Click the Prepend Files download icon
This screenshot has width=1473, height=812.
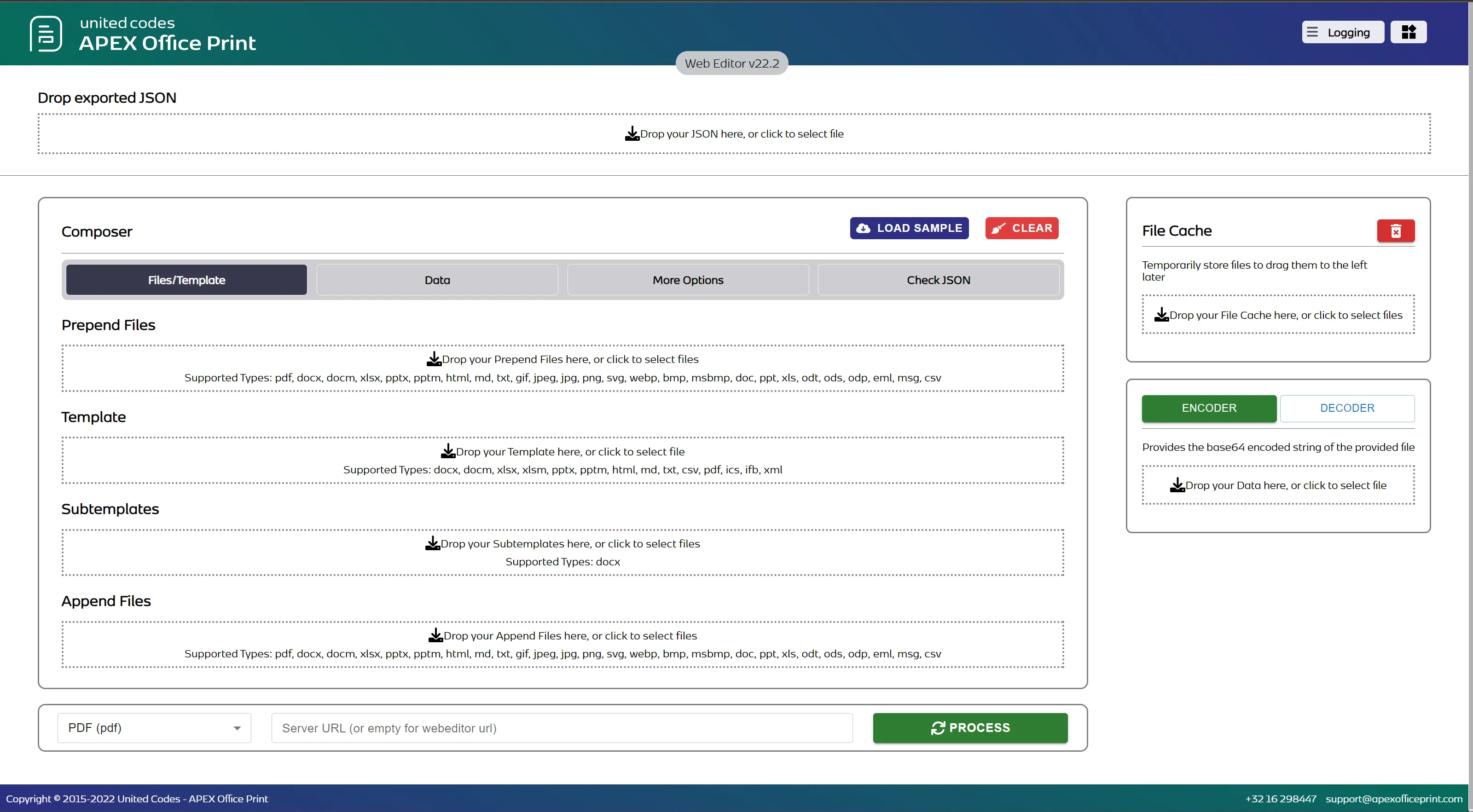[x=434, y=359]
